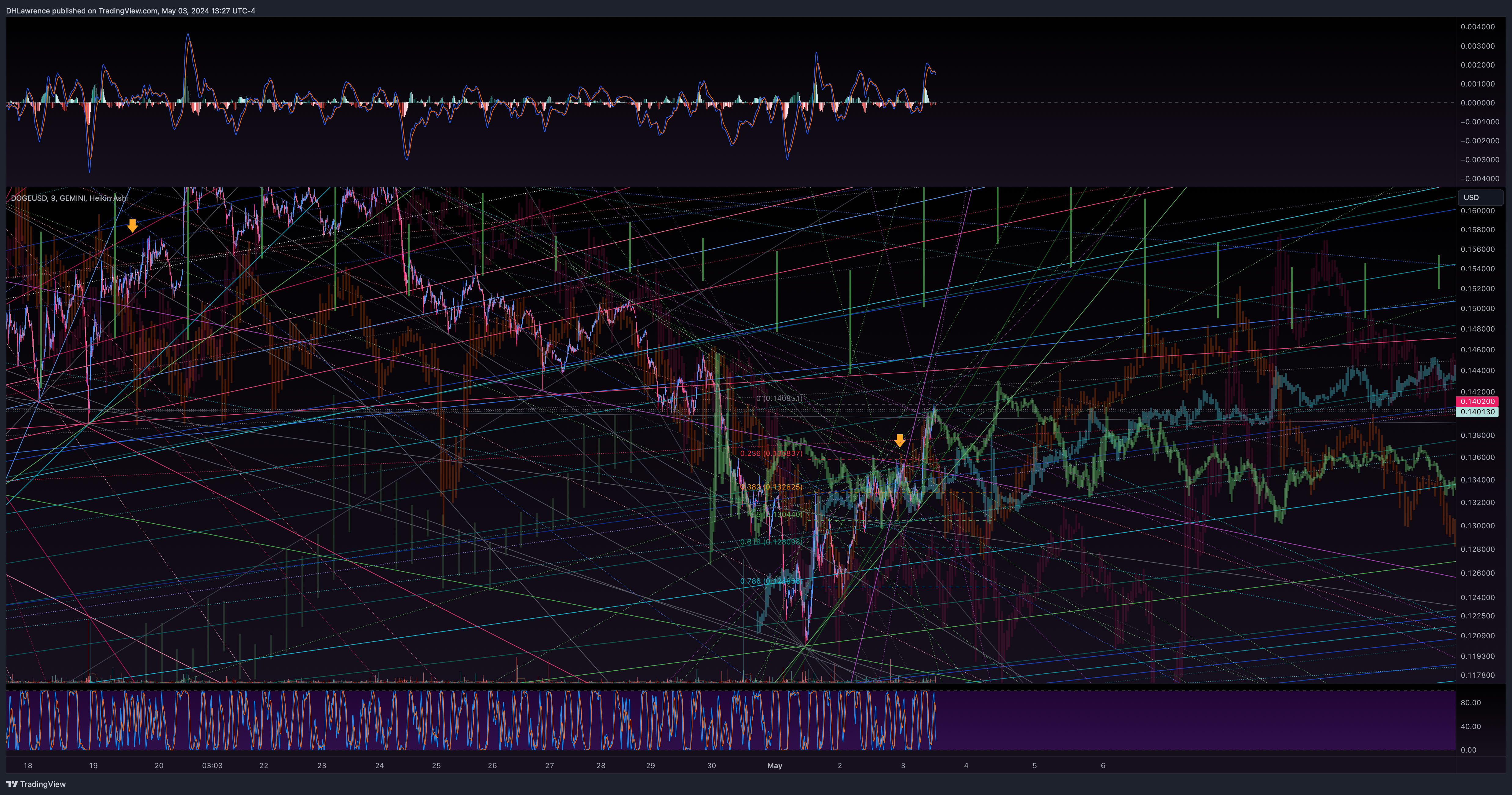This screenshot has height=795, width=1512.
Task: Click oscillator axis label 0.004000 at top
Action: [x=1478, y=27]
